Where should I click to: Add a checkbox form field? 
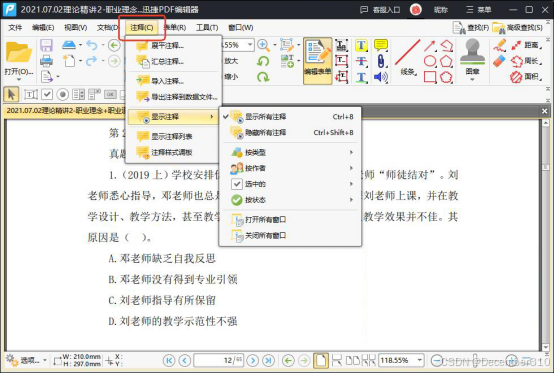point(47,94)
